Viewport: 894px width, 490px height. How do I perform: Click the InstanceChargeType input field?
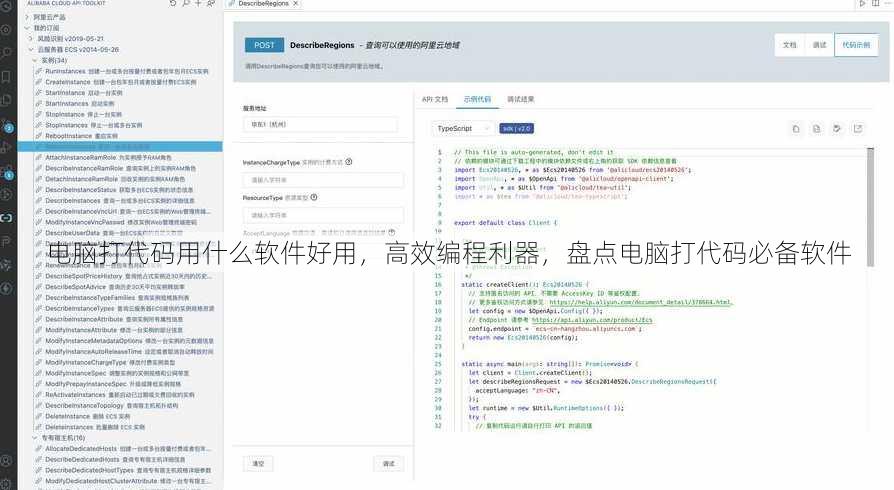323,180
